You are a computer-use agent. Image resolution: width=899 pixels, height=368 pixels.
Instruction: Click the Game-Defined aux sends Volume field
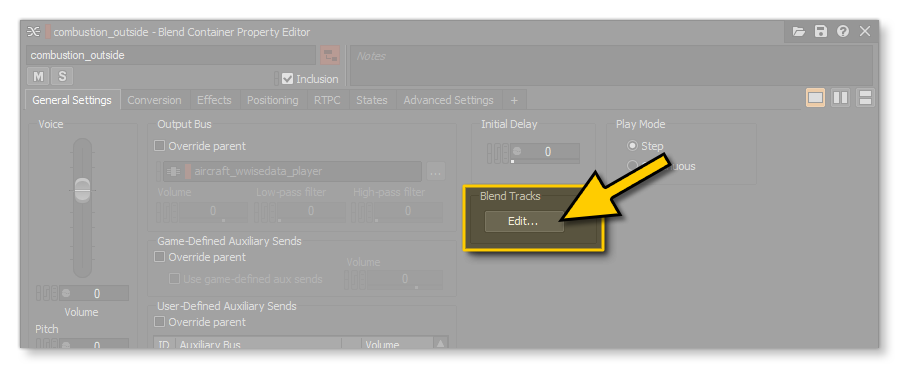(x=405, y=279)
